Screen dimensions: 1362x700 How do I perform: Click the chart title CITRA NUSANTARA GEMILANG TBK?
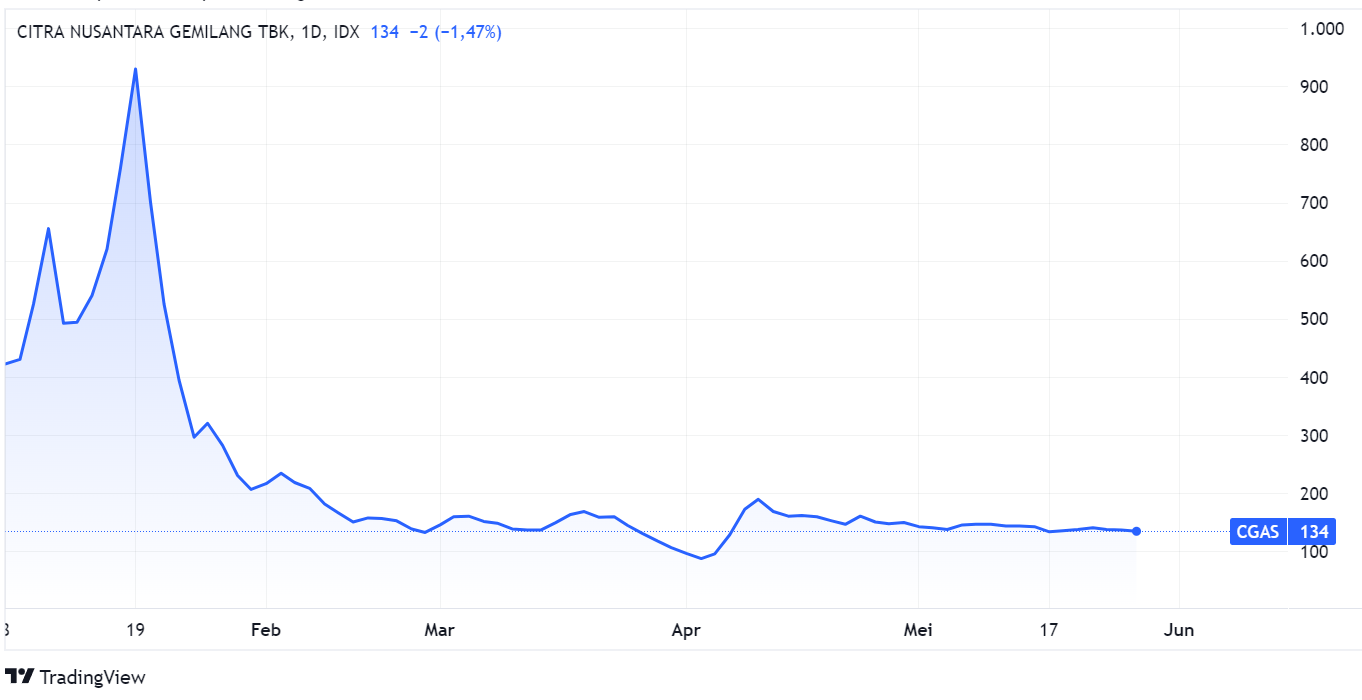[155, 32]
